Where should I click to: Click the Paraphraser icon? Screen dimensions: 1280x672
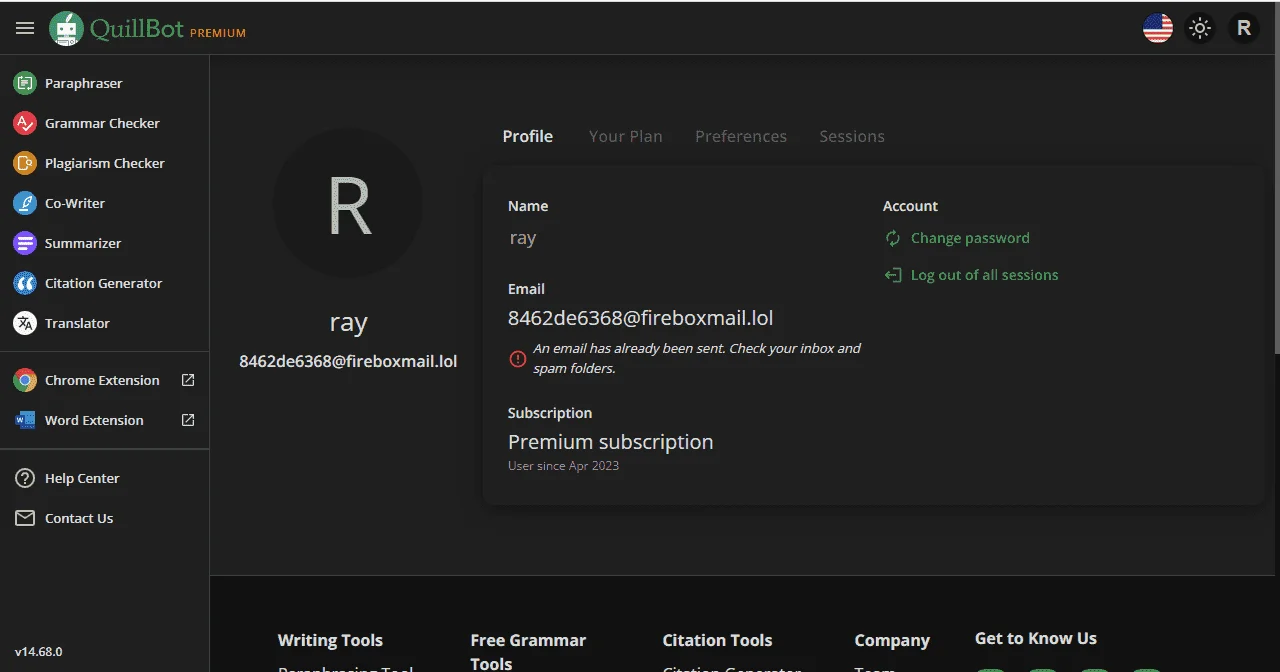tap(25, 83)
